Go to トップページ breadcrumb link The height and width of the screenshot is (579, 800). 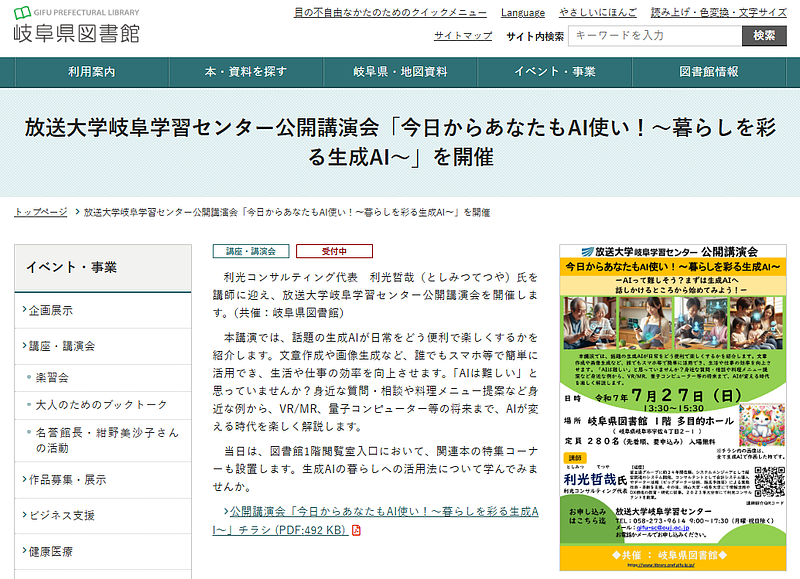[41, 212]
